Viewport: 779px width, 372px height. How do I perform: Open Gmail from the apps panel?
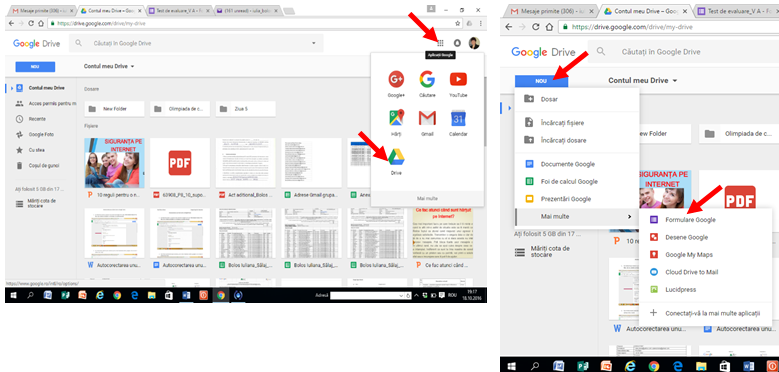click(x=427, y=123)
